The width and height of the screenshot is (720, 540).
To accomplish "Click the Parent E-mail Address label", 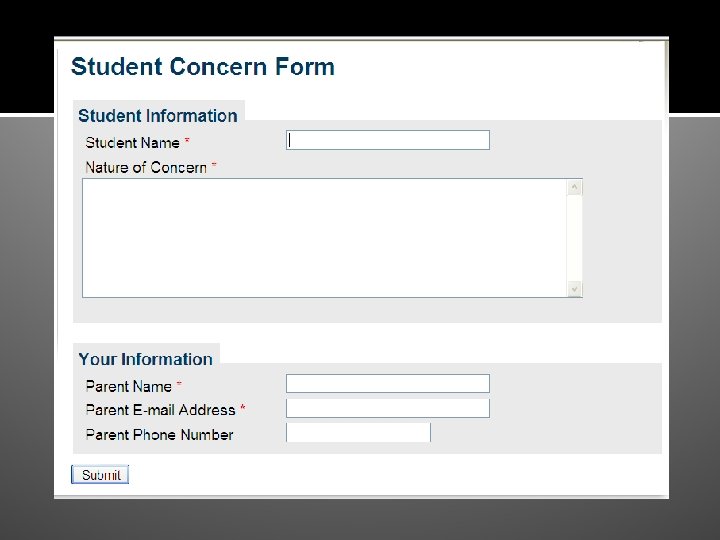I will 160,410.
